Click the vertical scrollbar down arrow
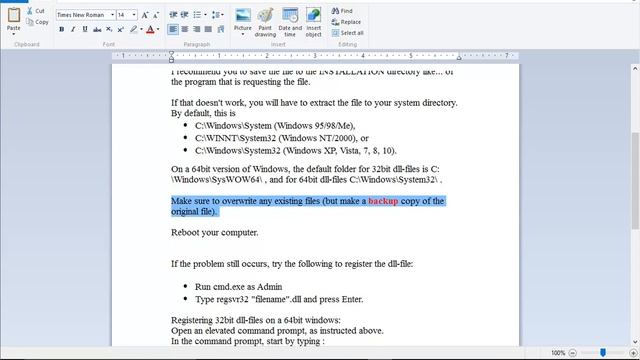Image resolution: width=640 pixels, height=360 pixels. 635,342
